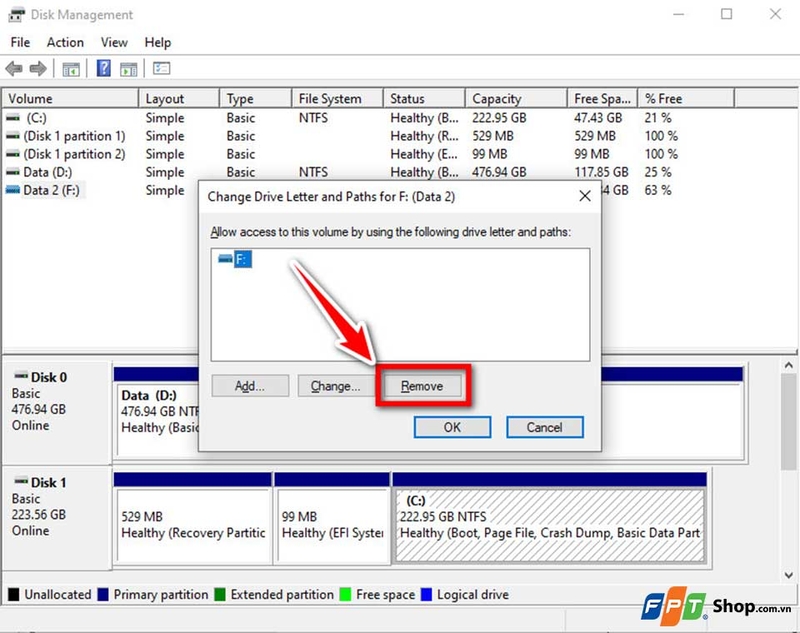Click the Remove button in the dialog
Viewport: 800px width, 633px height.
pyautogui.click(x=422, y=386)
